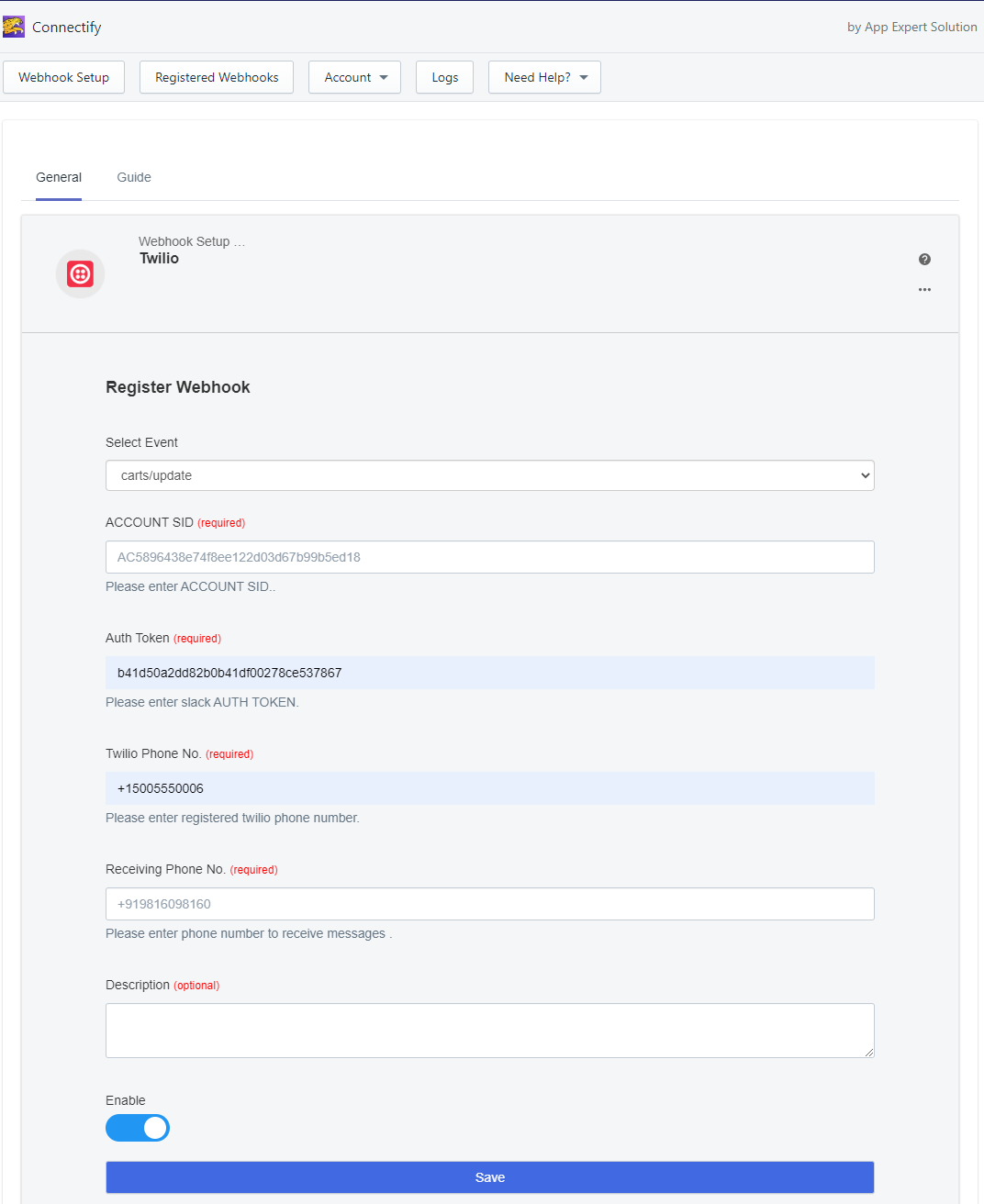Click the Save button

(490, 1177)
